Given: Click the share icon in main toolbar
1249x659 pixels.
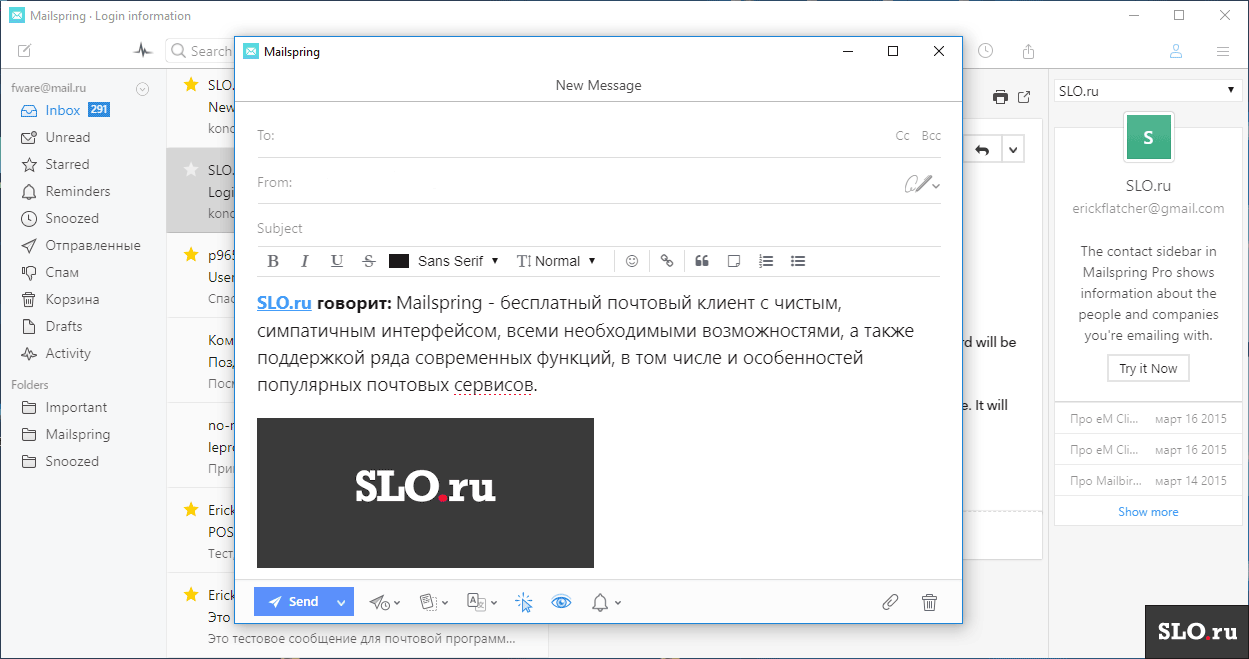Looking at the screenshot, I should [1027, 51].
